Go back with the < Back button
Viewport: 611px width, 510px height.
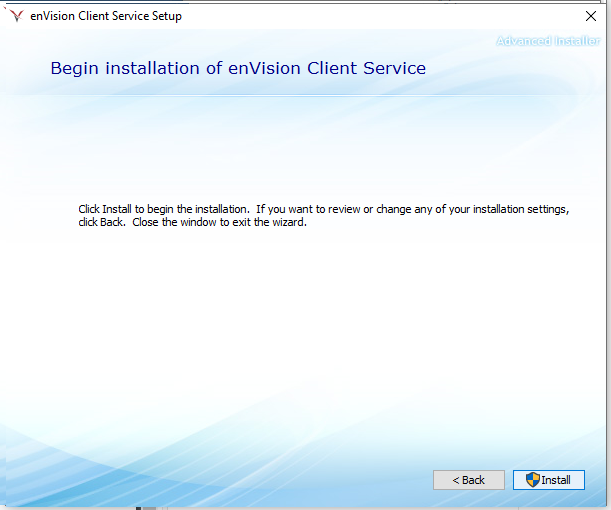(469, 480)
